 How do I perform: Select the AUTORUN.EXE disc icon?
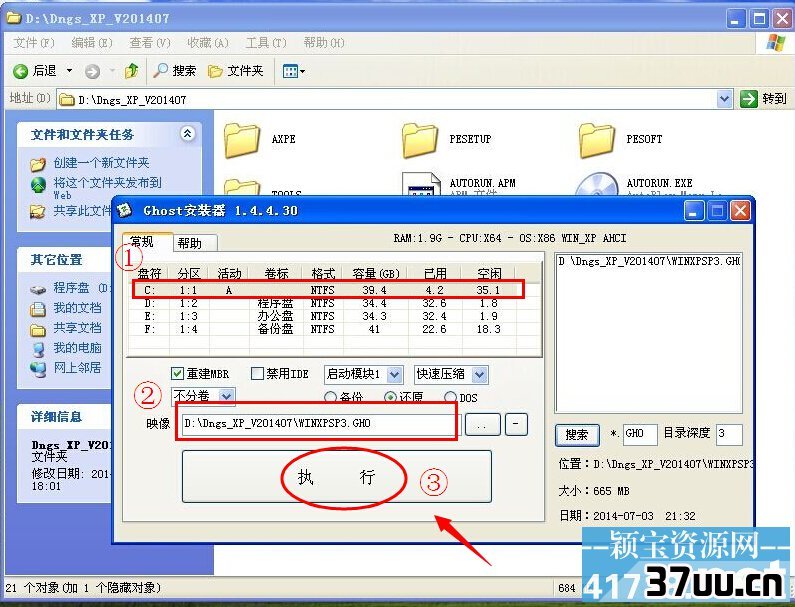[597, 185]
